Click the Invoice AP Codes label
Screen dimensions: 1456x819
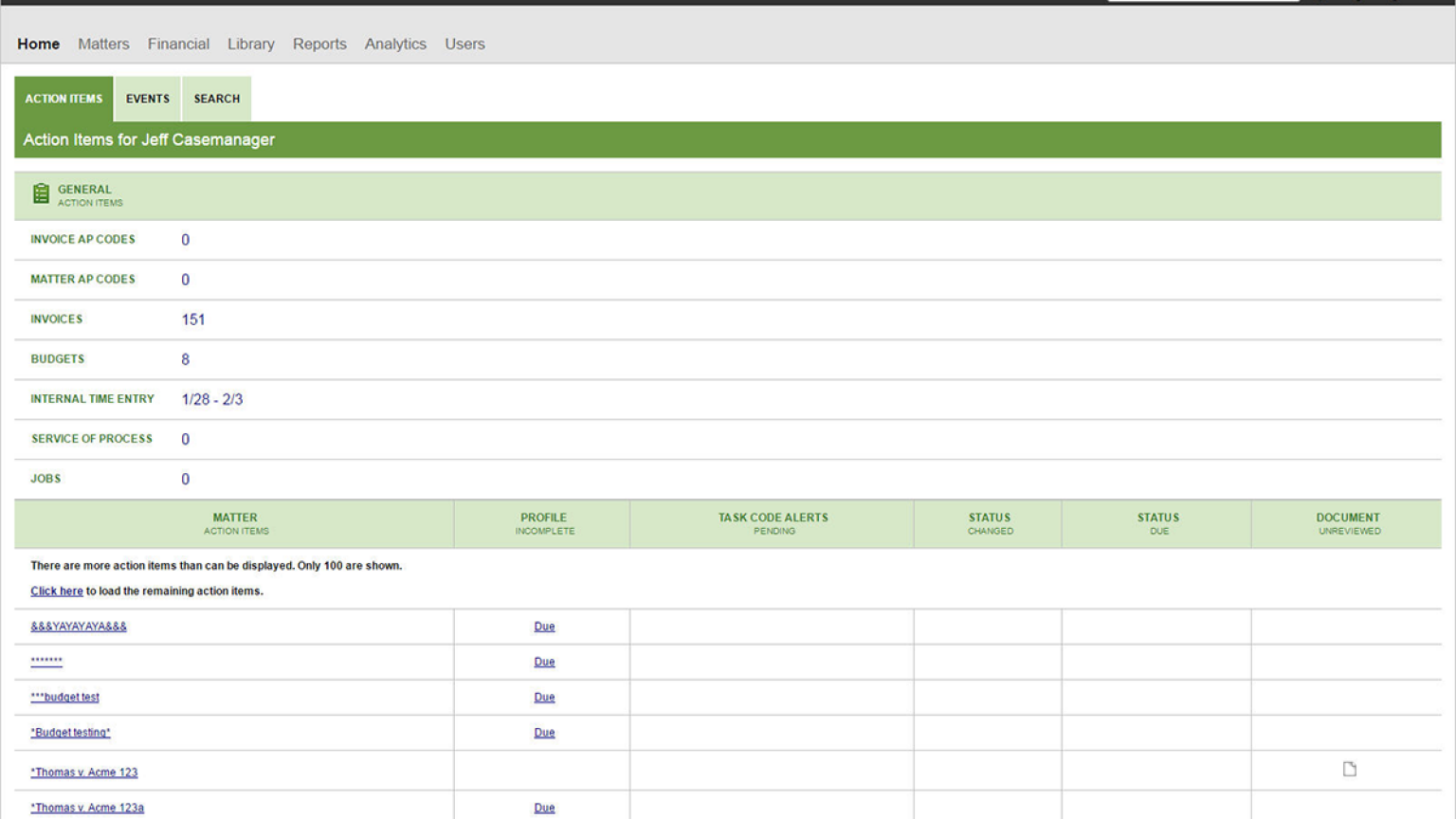[82, 240]
